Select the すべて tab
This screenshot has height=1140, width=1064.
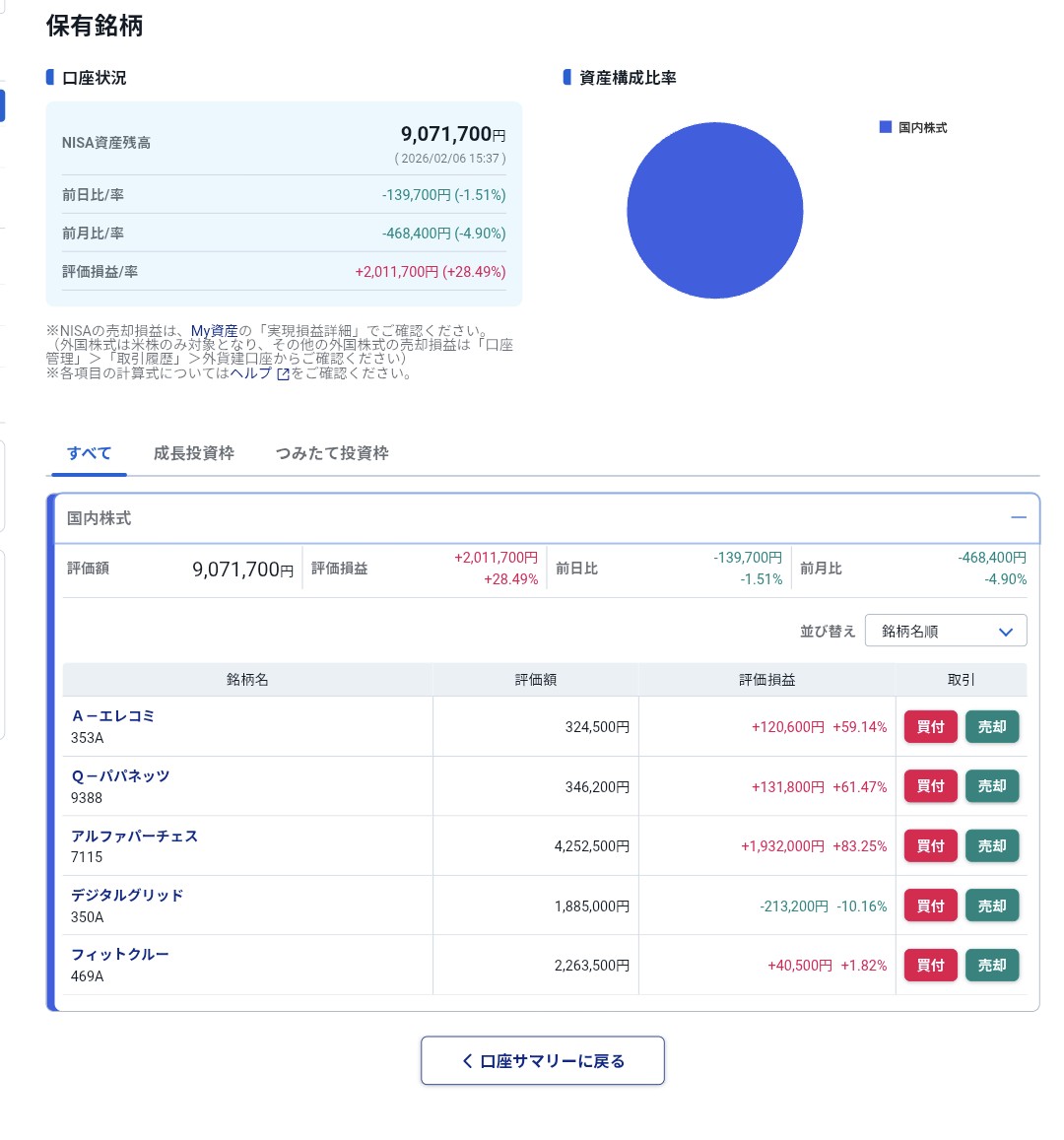pos(88,453)
